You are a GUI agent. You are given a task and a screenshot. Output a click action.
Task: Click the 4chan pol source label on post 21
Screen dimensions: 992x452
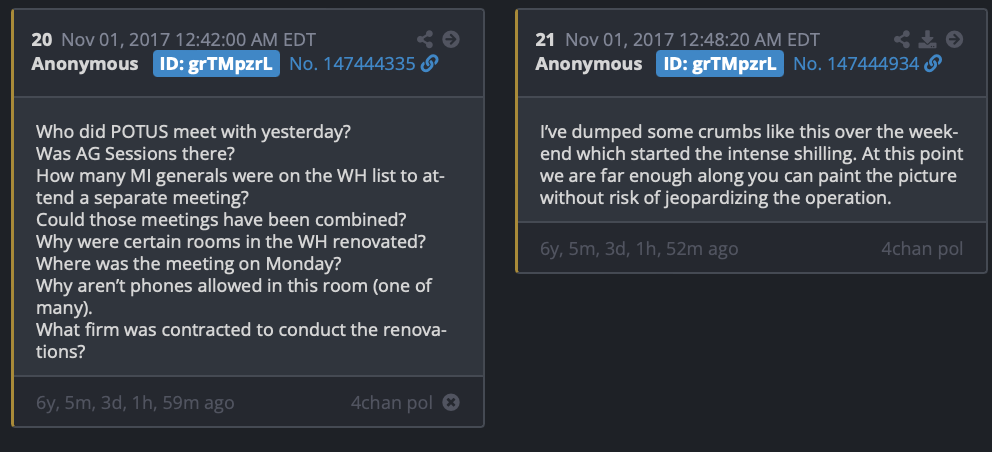coord(921,247)
